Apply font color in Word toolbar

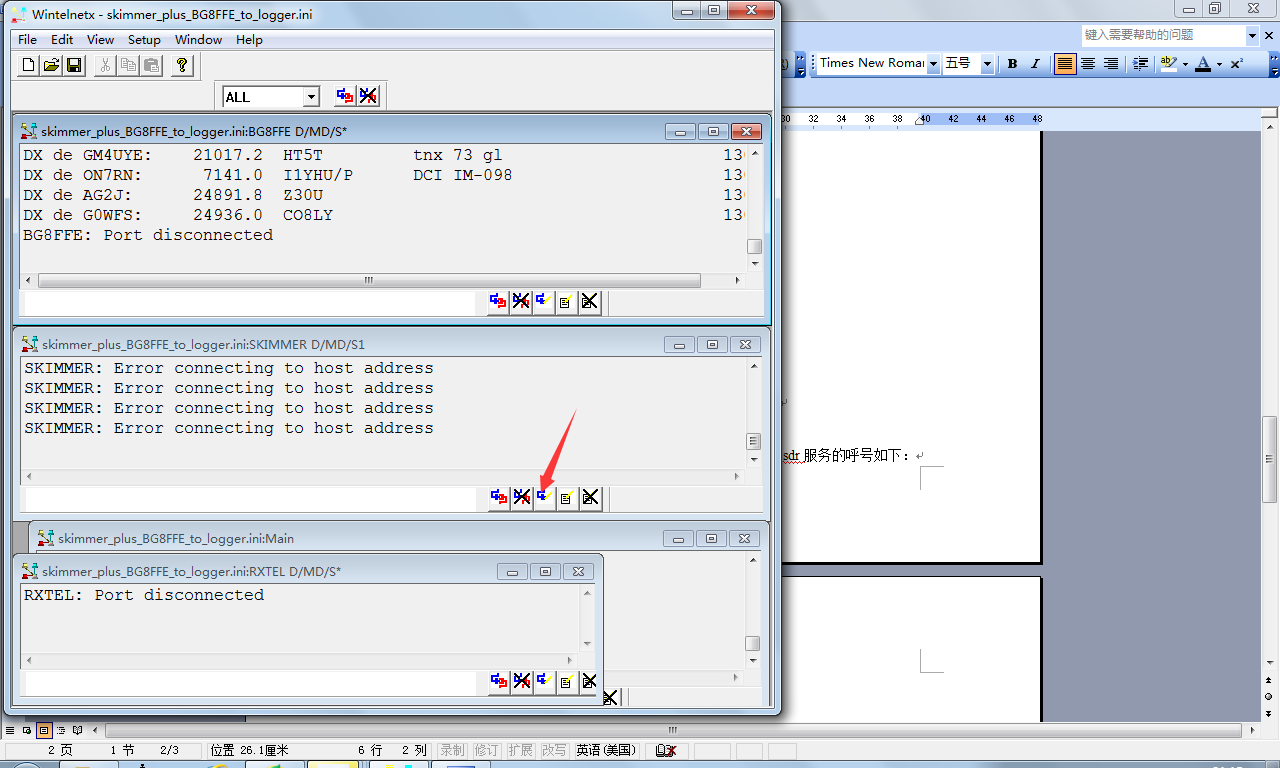tap(1203, 63)
